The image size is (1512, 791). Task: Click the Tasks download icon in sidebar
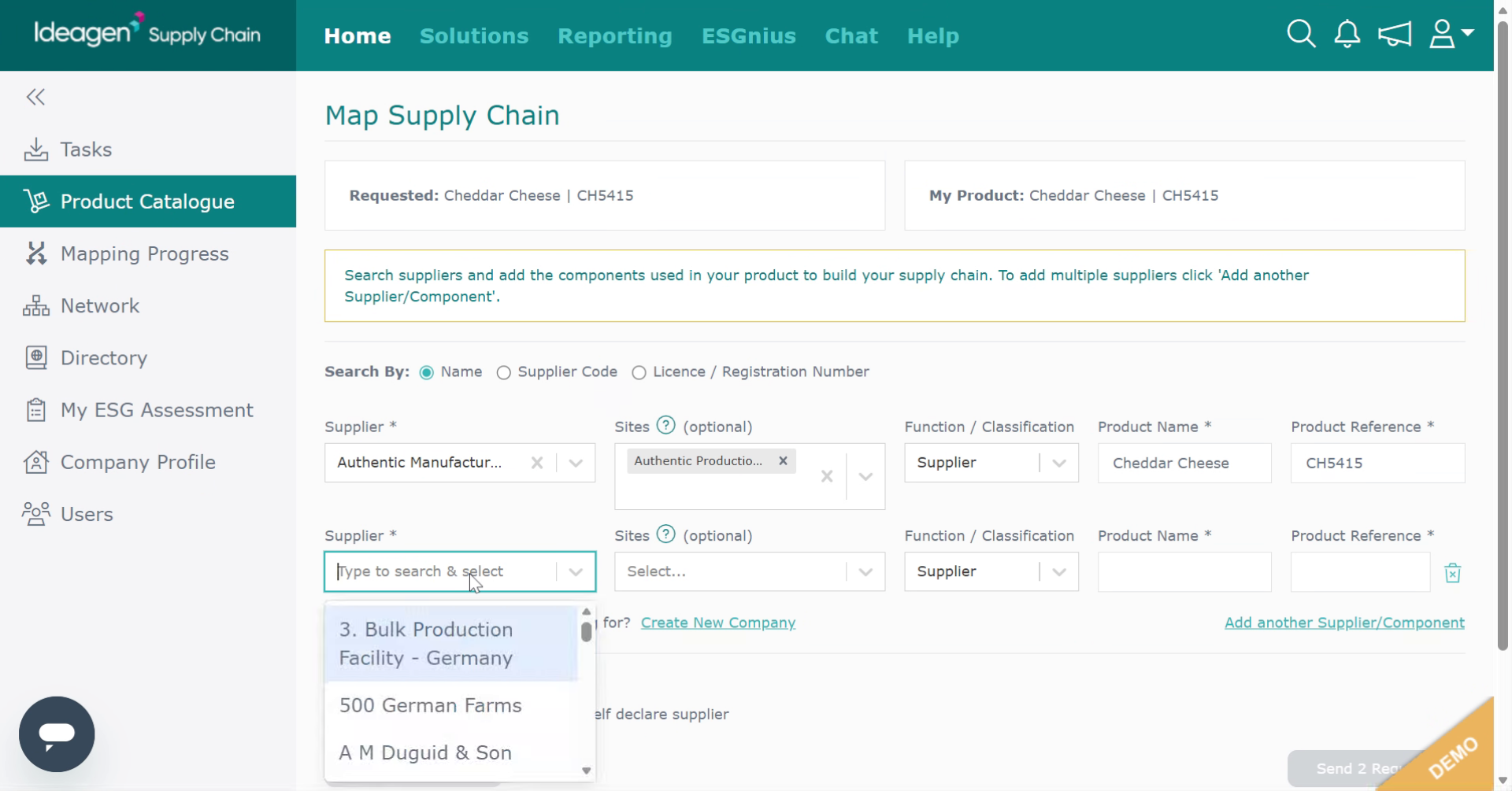coord(35,150)
